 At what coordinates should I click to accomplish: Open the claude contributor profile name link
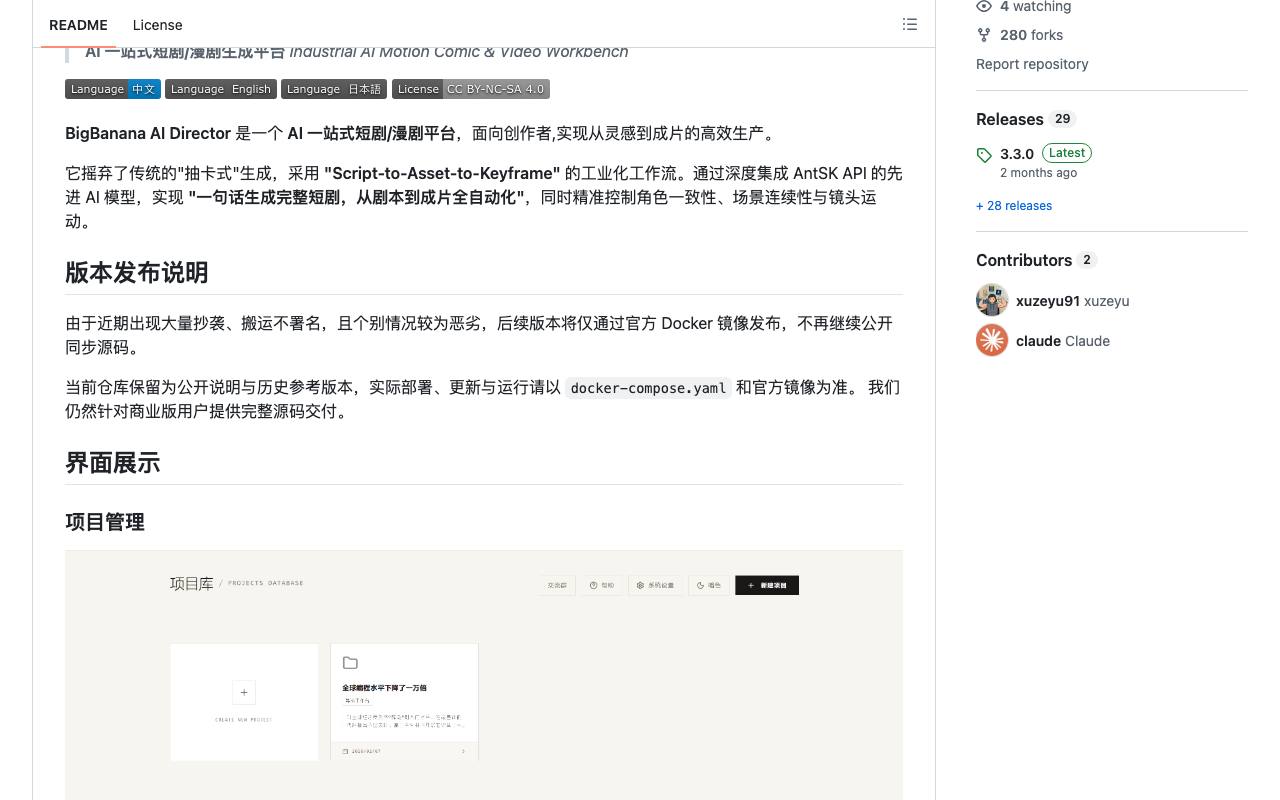point(1038,341)
